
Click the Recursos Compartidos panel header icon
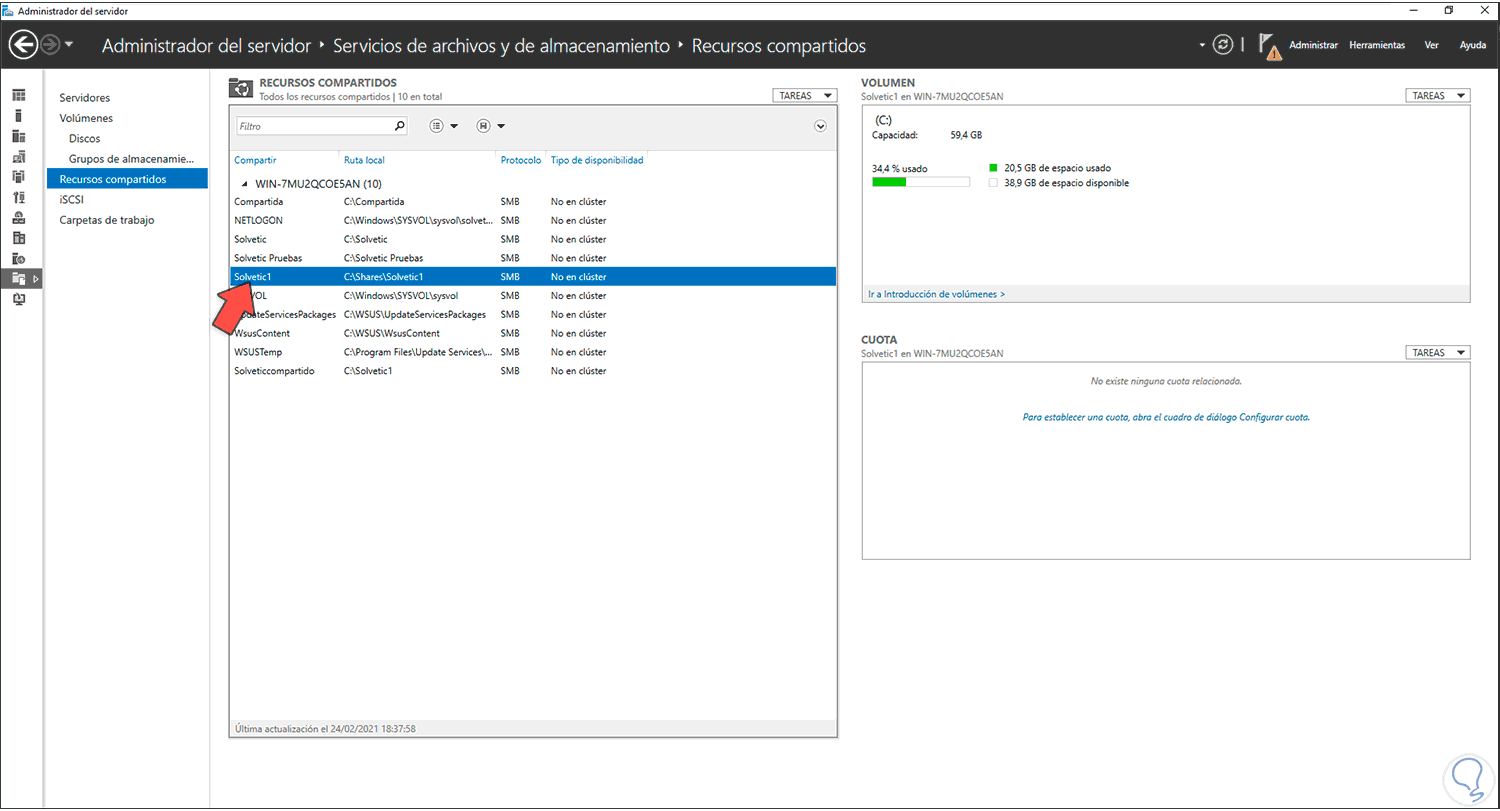(x=241, y=88)
